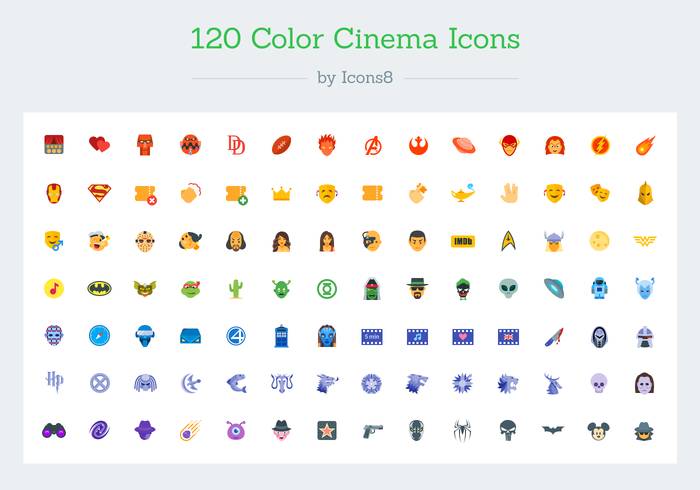Select the Ninja Turtle face icon
The width and height of the screenshot is (700, 490).
point(191,289)
